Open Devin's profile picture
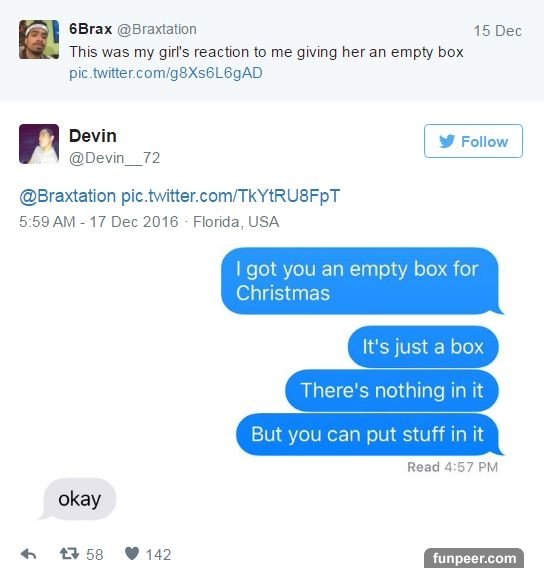 pos(39,144)
